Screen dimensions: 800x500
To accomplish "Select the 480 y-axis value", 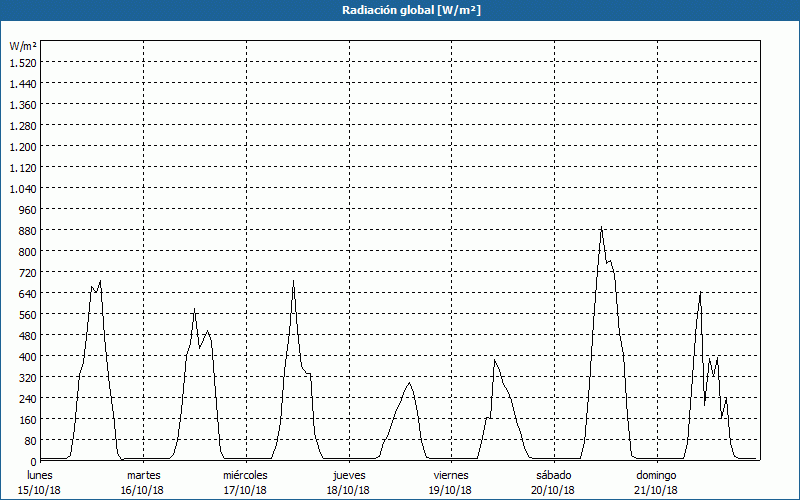I will pyautogui.click(x=28, y=336).
